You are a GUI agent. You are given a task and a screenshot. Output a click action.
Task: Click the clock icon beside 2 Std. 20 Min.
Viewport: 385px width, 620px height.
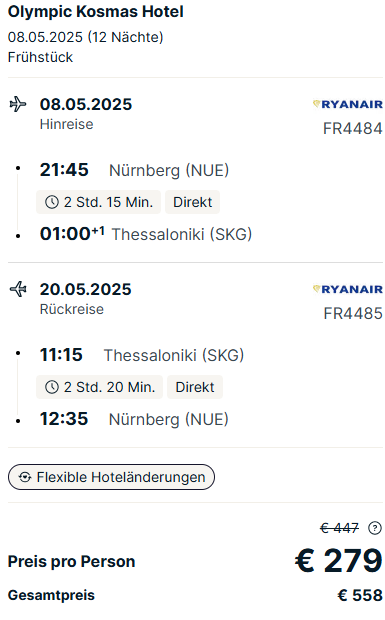tap(52, 387)
